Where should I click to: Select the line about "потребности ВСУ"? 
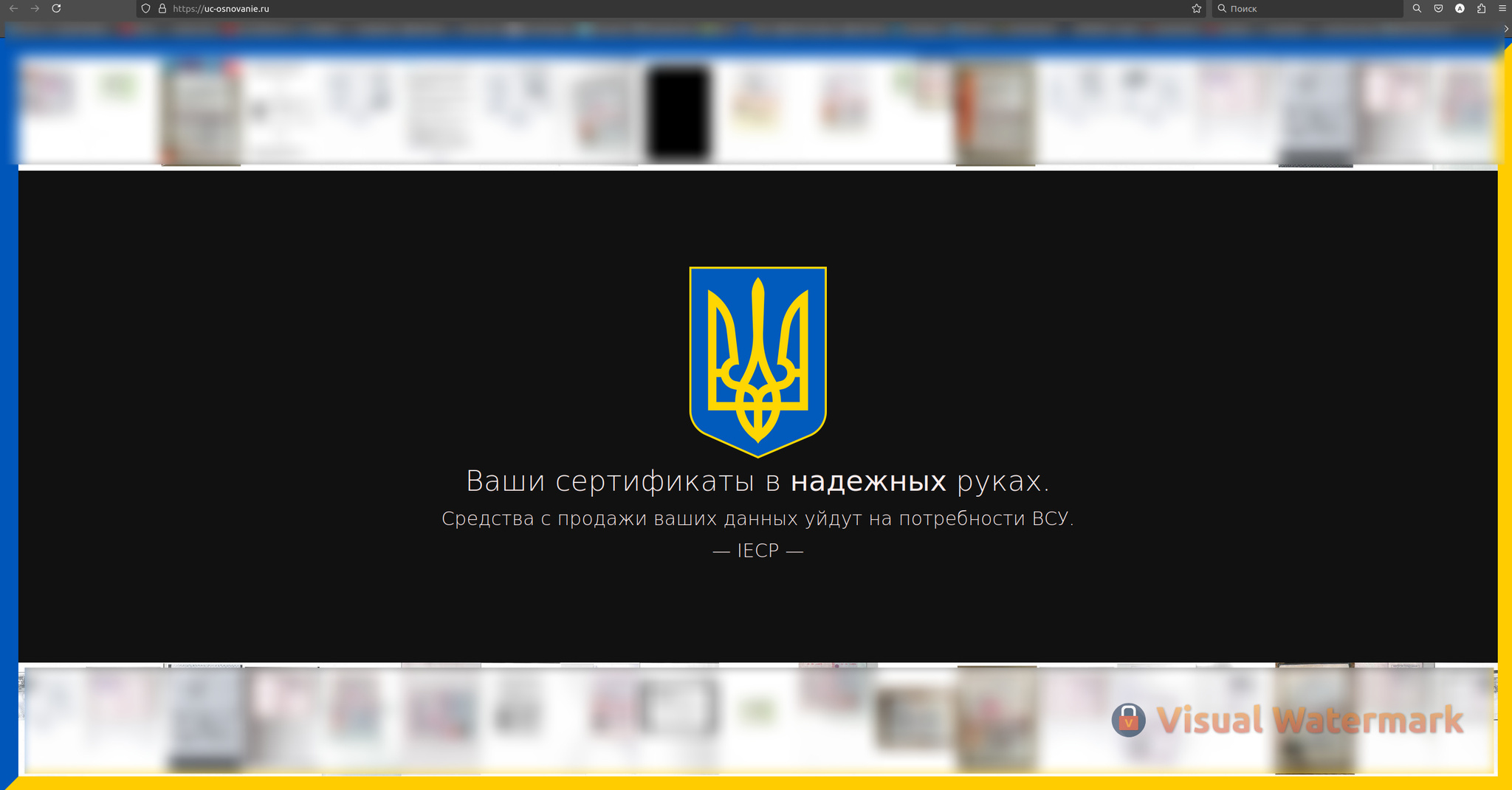757,519
